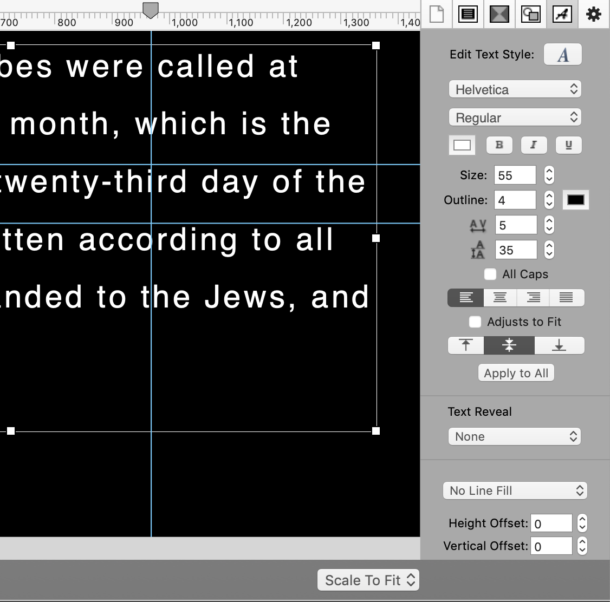Screen dimensions: 610x602
Task: Set vertical alignment to bottom
Action: coord(559,345)
